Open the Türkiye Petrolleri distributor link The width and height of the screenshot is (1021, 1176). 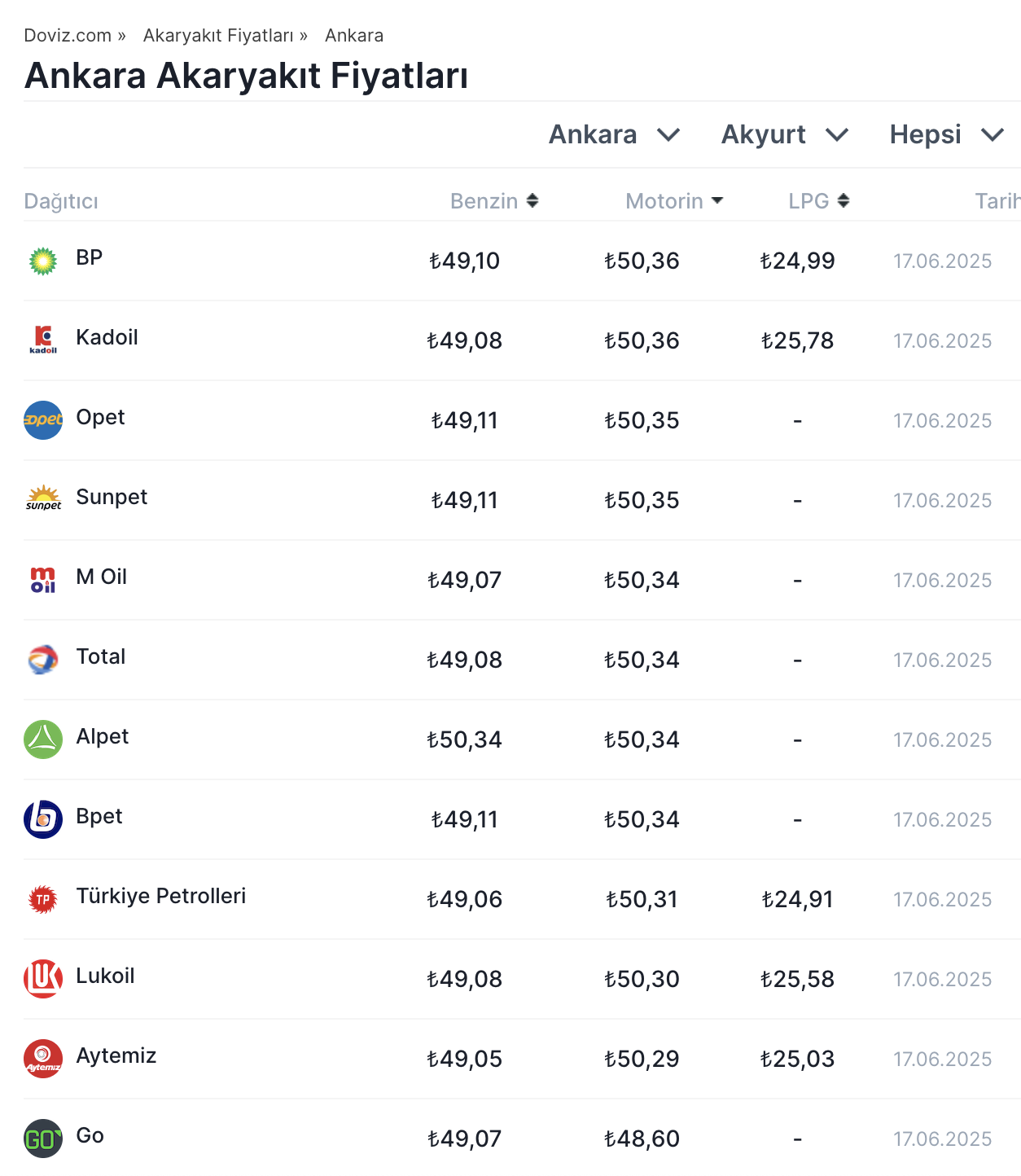(x=161, y=896)
